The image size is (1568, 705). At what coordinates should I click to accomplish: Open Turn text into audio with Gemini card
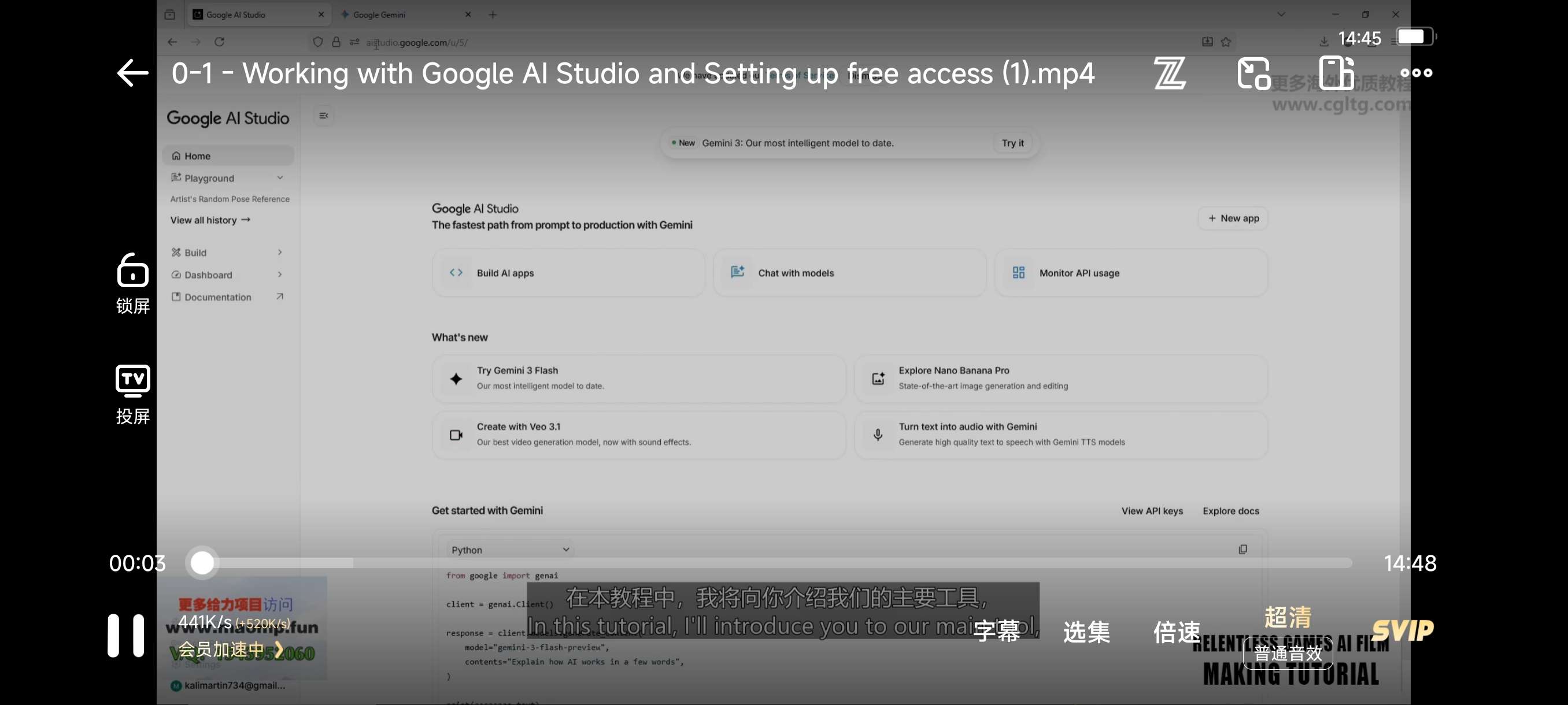[x=1061, y=435]
